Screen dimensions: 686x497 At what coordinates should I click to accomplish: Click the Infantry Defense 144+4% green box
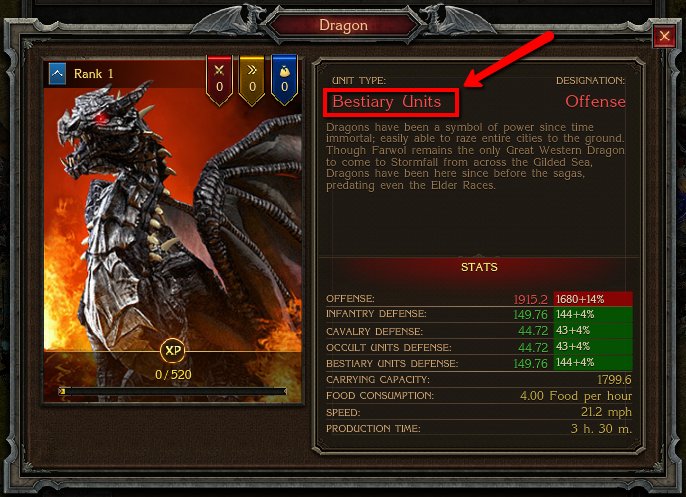tap(593, 314)
